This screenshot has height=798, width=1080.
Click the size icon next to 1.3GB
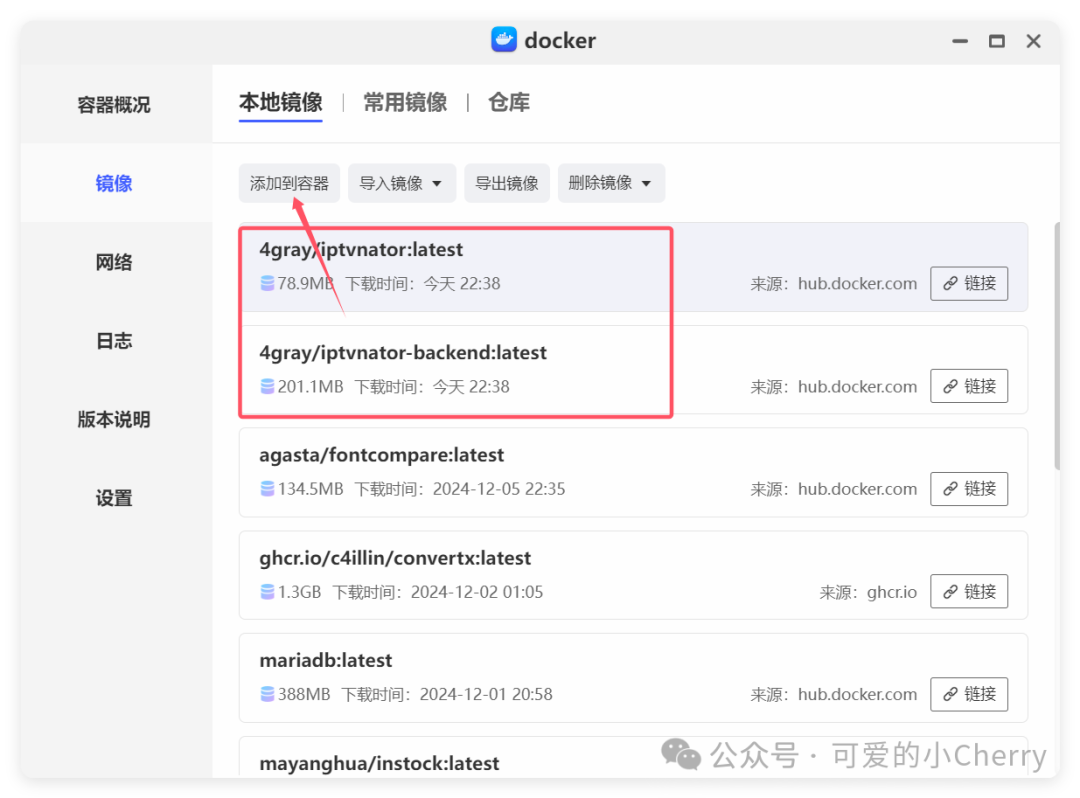pos(267,591)
